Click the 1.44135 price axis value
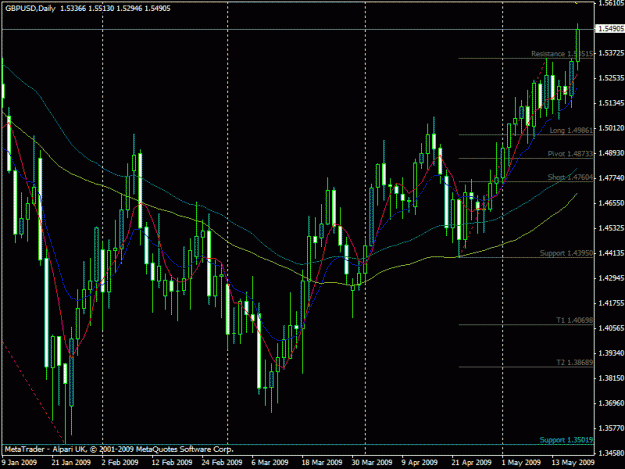This screenshot has height=469, width=625. [x=611, y=253]
